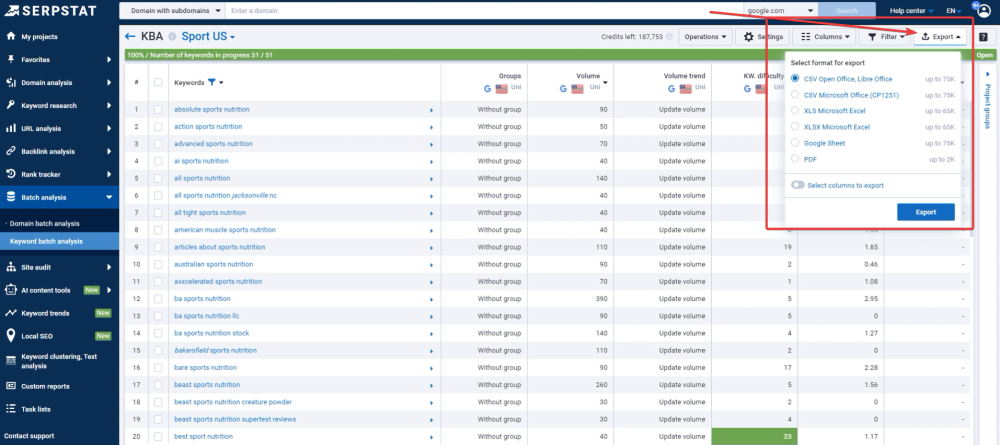This screenshot has height=445, width=1000.
Task: Open the beast sports nutrition keyword link
Action: click(x=207, y=385)
